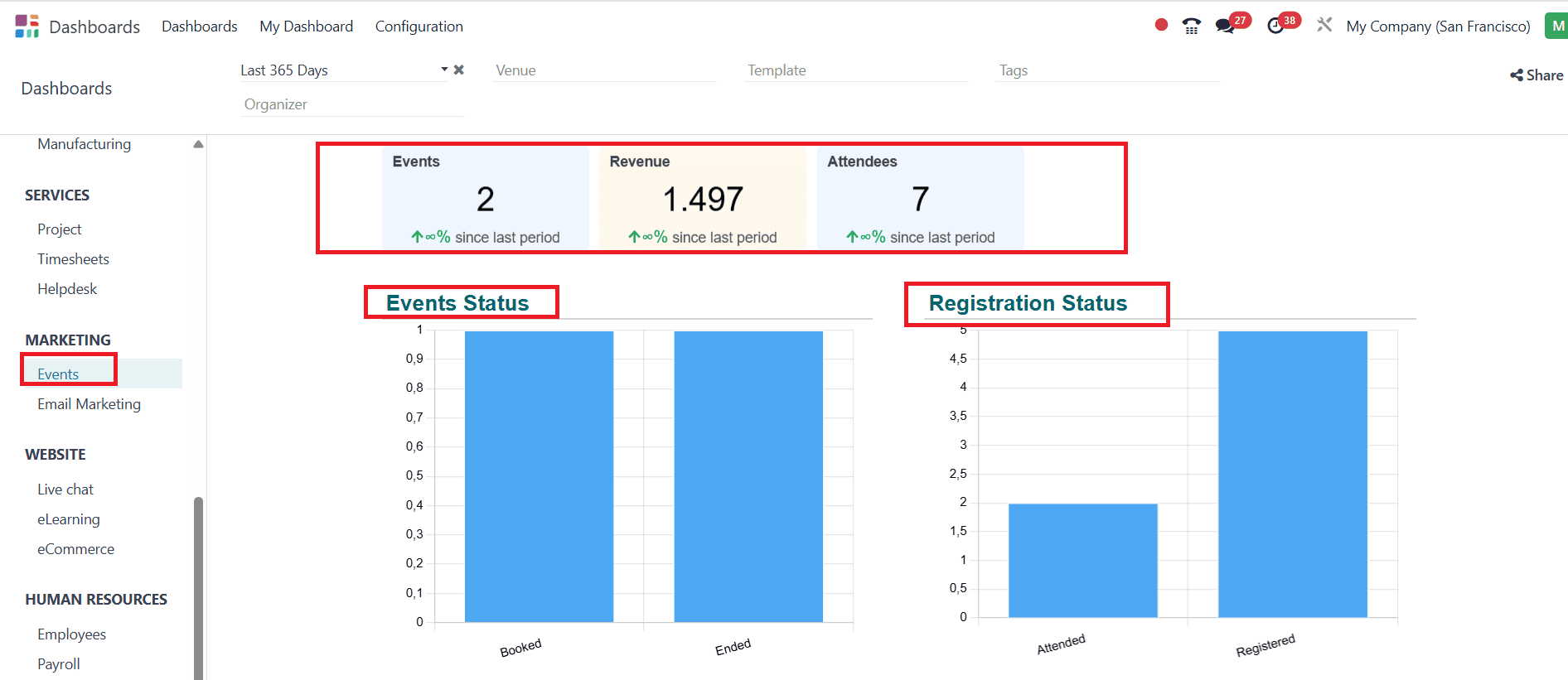Click the Dashboards app title
This screenshot has width=1568, height=680.
pyautogui.click(x=94, y=27)
